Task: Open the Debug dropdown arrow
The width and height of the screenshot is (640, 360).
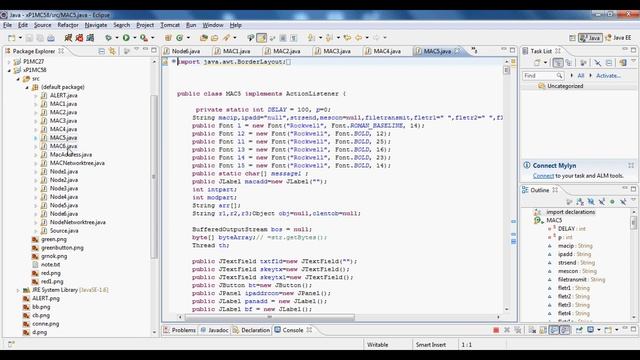Action: [x=116, y=38]
